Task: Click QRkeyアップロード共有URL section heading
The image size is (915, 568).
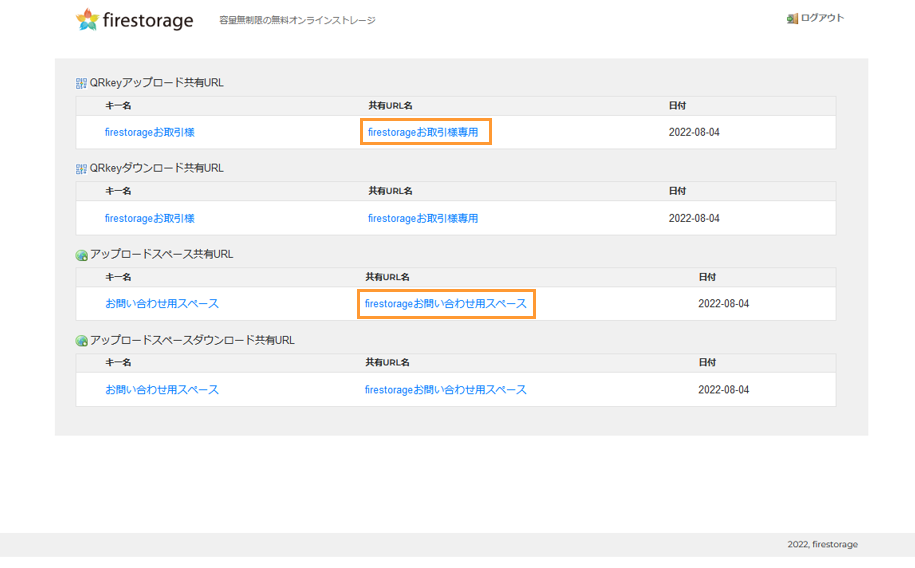Action: click(156, 83)
